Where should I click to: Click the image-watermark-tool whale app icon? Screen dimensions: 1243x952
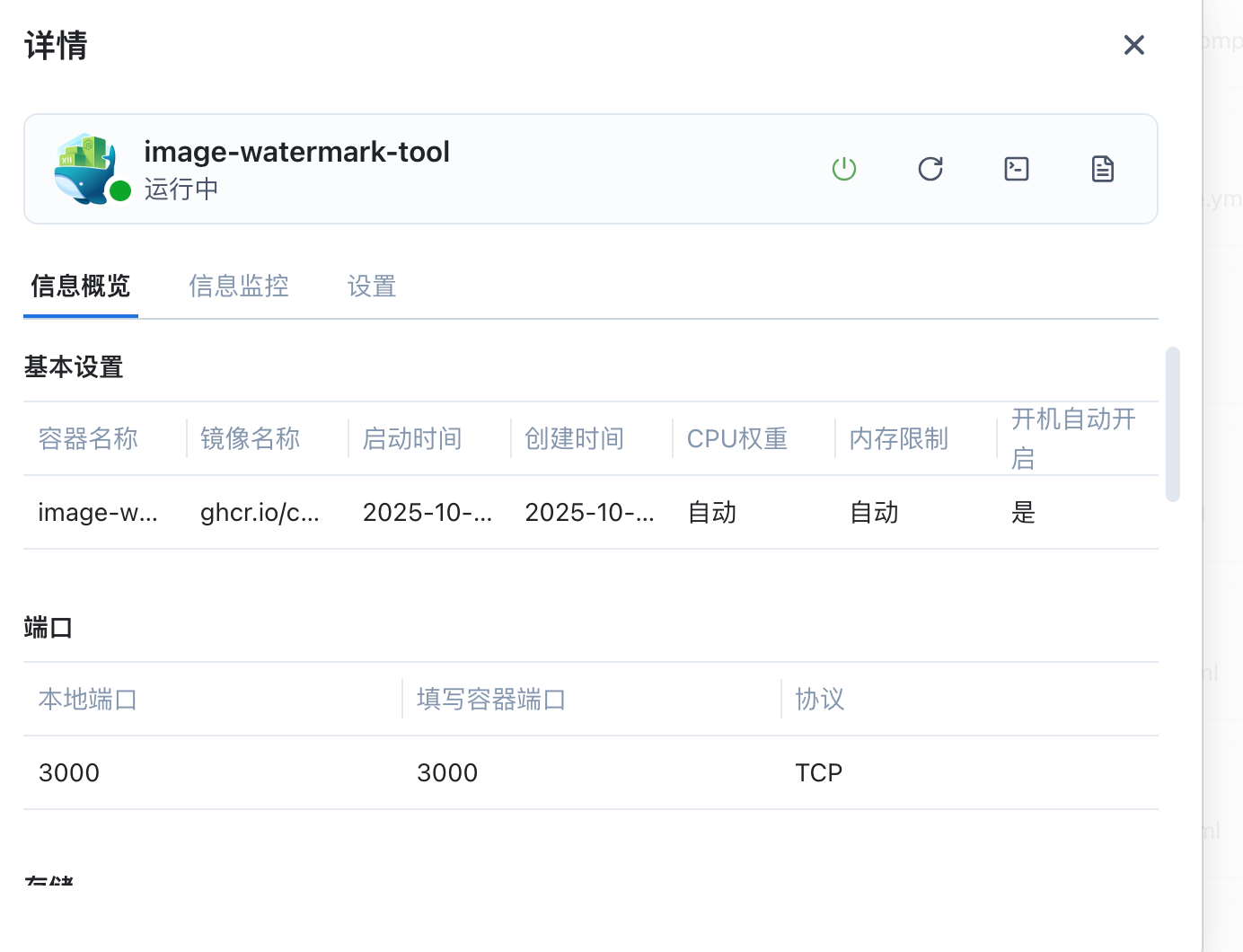(86, 169)
